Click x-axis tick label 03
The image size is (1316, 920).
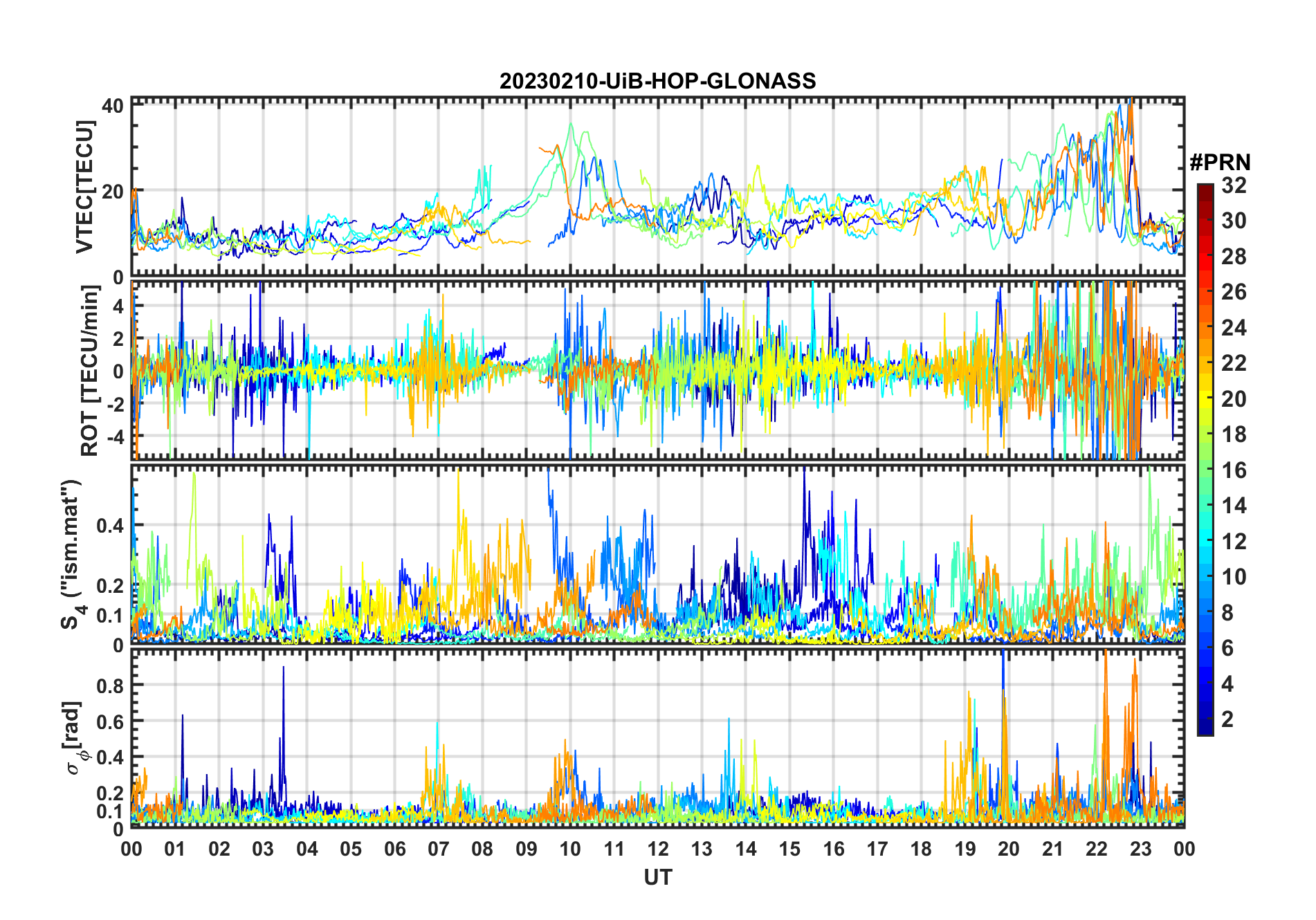pos(263,849)
